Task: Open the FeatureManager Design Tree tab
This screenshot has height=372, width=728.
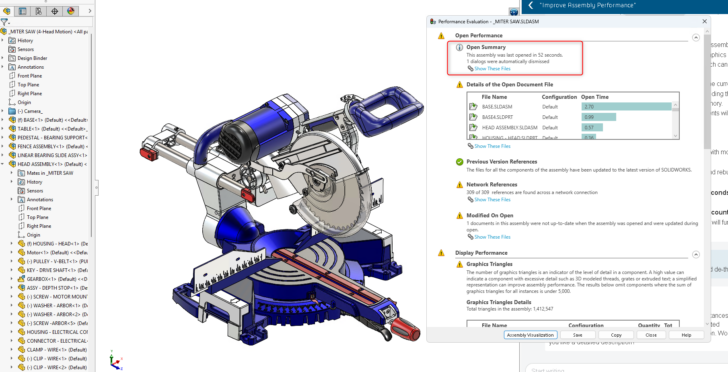Action: tap(6, 11)
